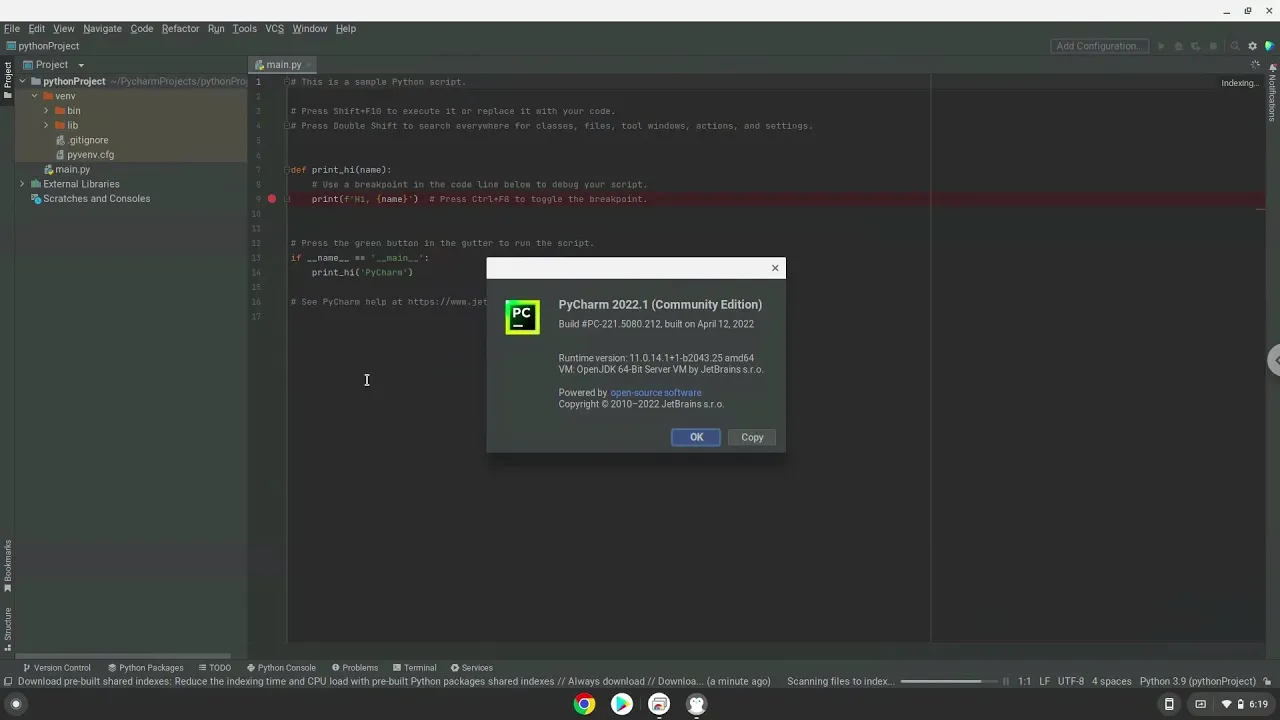
Task: Click the main.py file icon in project tree
Action: coord(49,170)
